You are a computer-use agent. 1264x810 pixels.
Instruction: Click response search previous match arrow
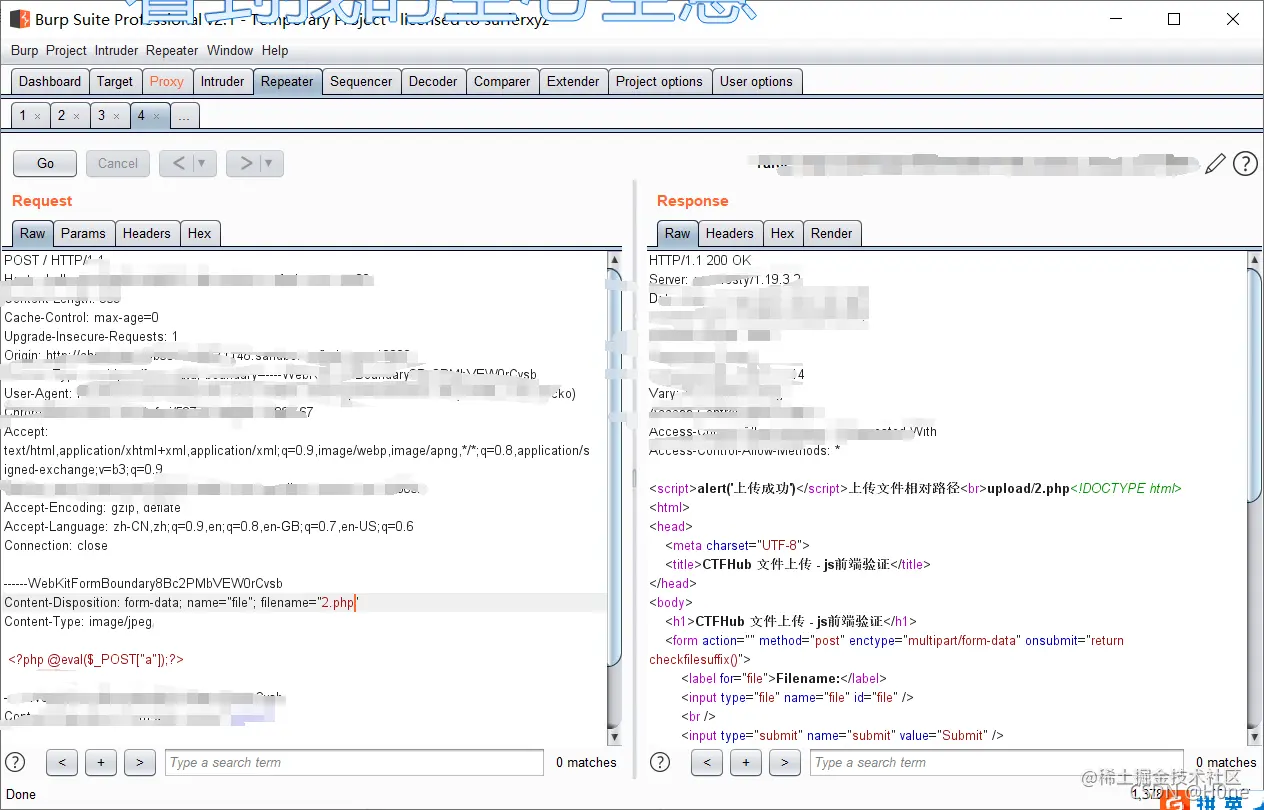707,762
